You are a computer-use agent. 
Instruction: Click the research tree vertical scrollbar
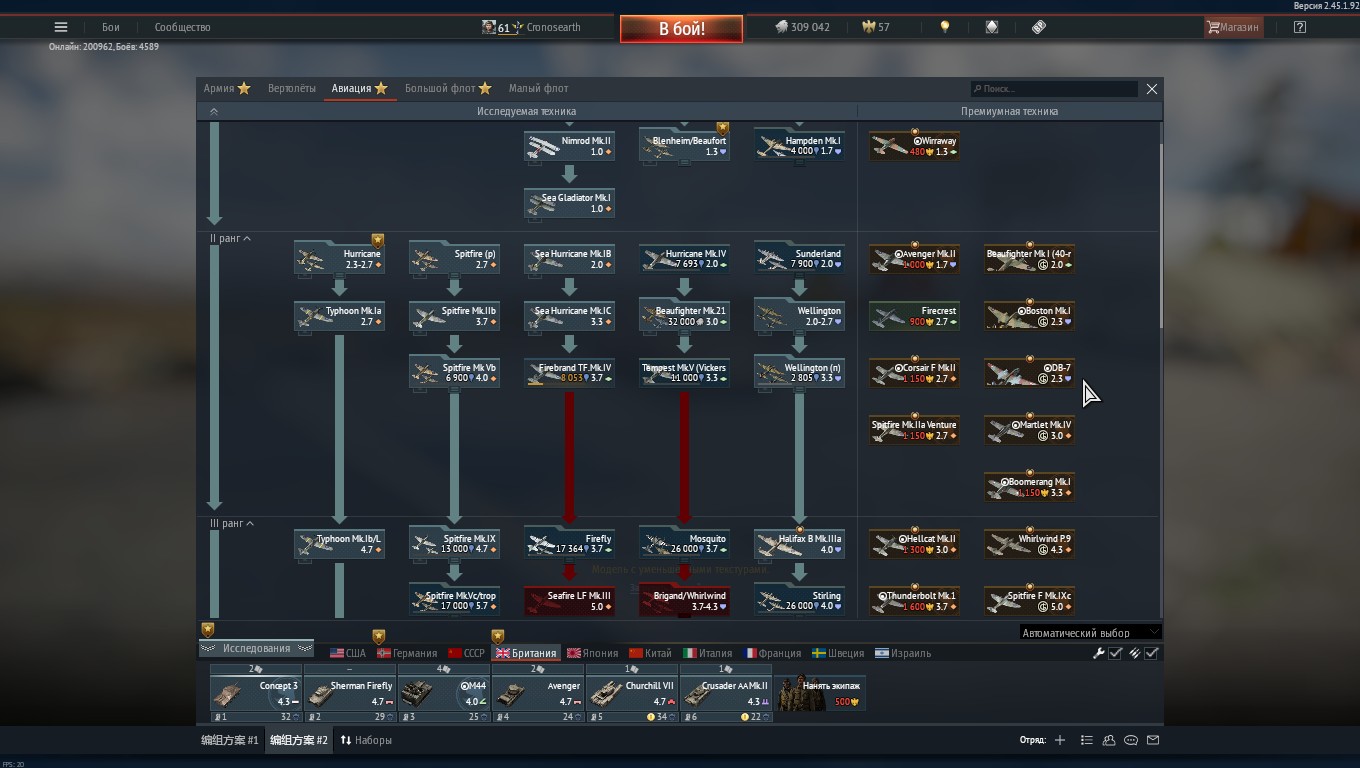tap(1160, 235)
